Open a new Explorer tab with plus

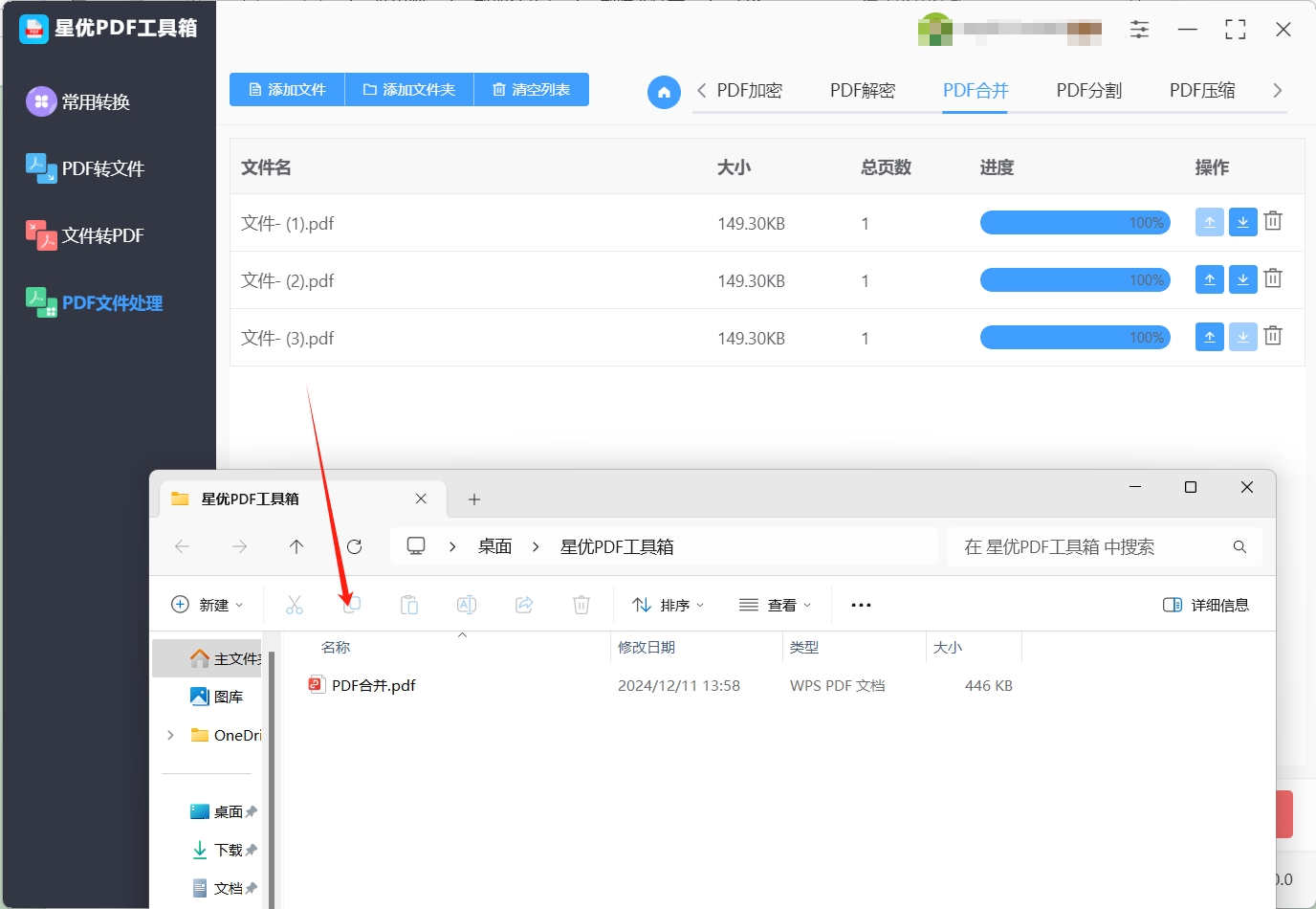click(474, 499)
